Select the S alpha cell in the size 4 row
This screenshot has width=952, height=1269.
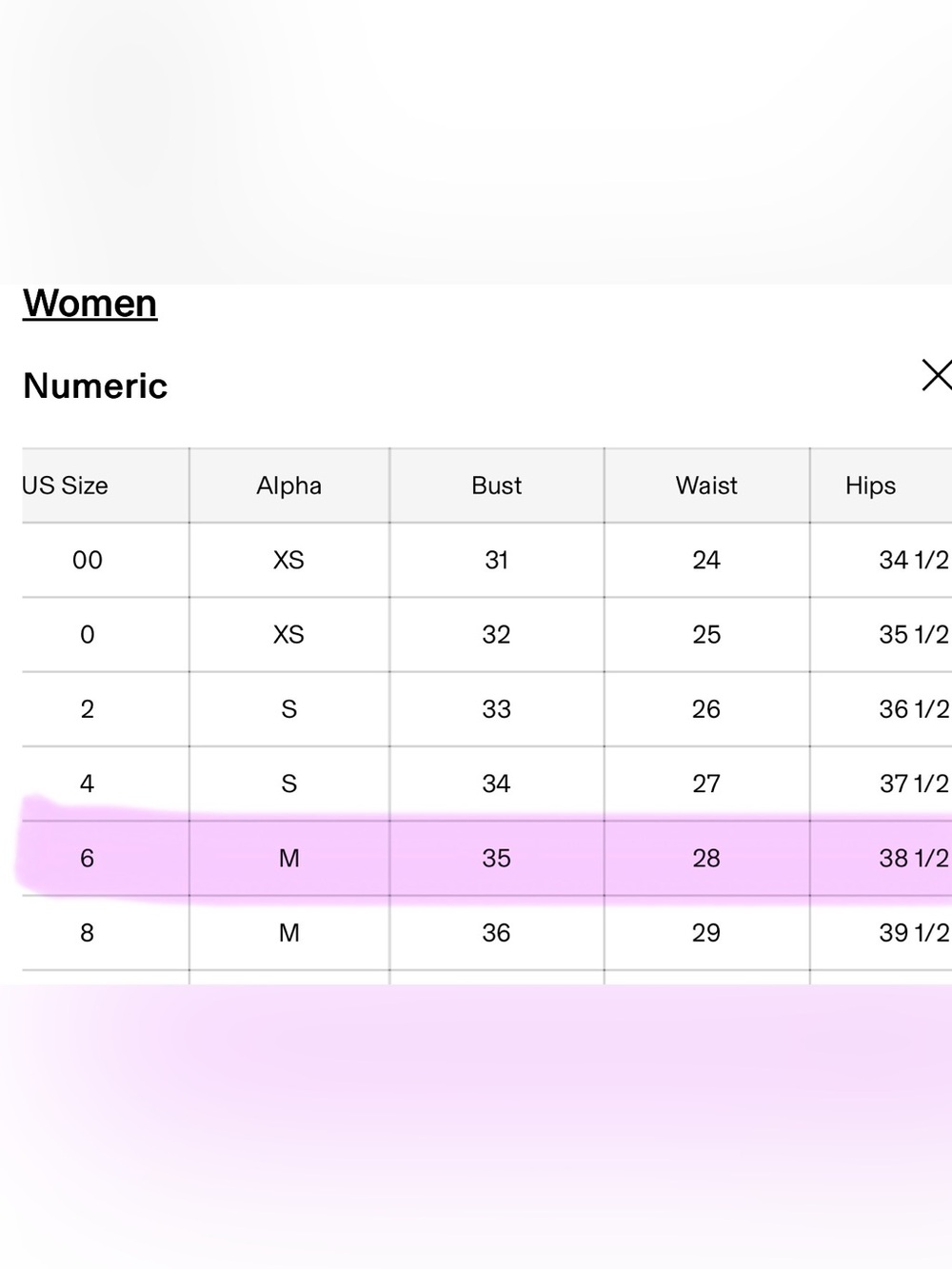click(289, 783)
